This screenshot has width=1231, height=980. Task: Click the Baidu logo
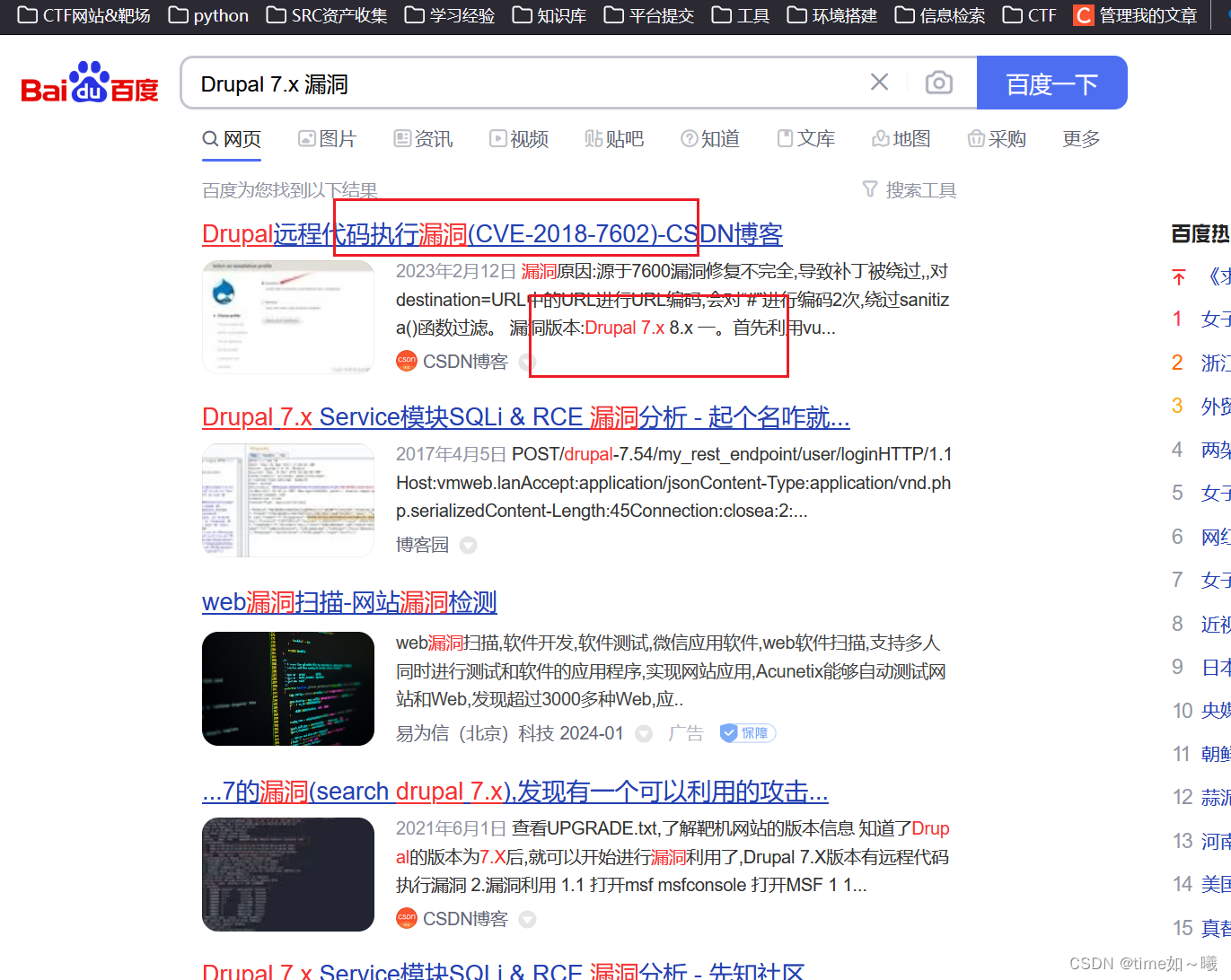[90, 83]
